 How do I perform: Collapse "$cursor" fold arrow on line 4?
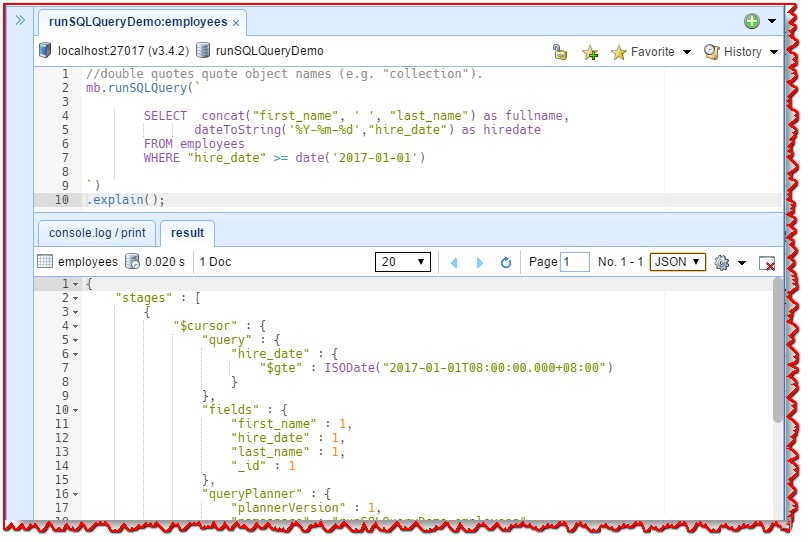76,326
